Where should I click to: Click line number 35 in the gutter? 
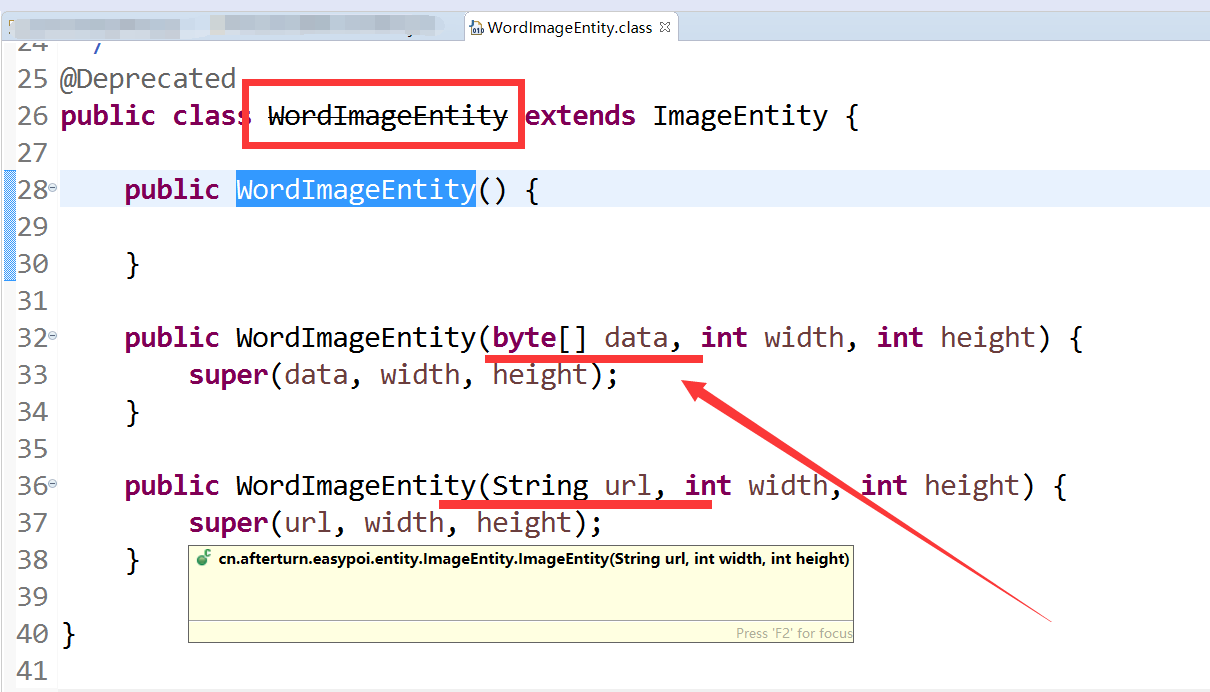tap(32, 449)
